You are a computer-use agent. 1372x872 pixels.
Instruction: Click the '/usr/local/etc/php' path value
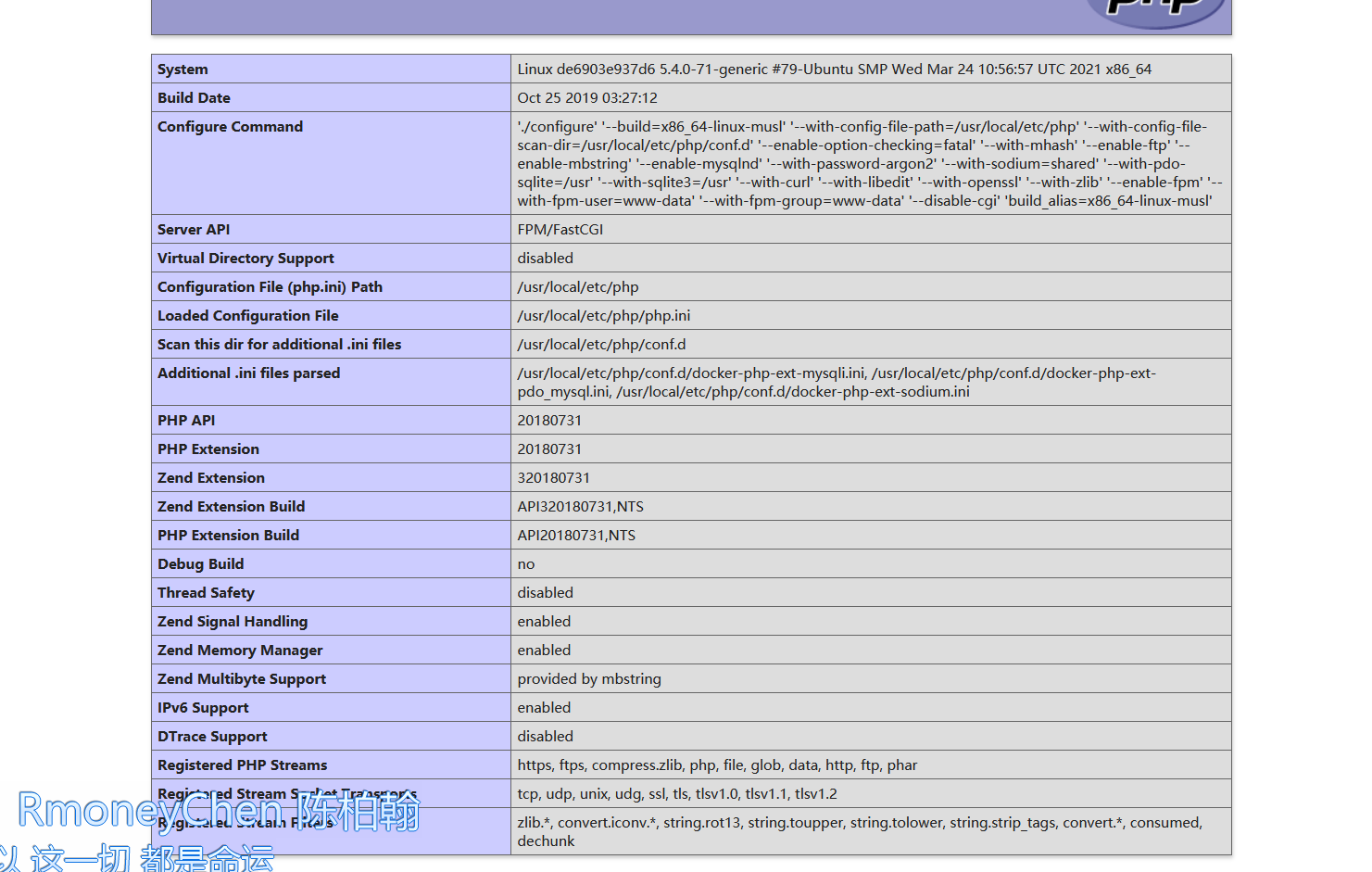578,287
